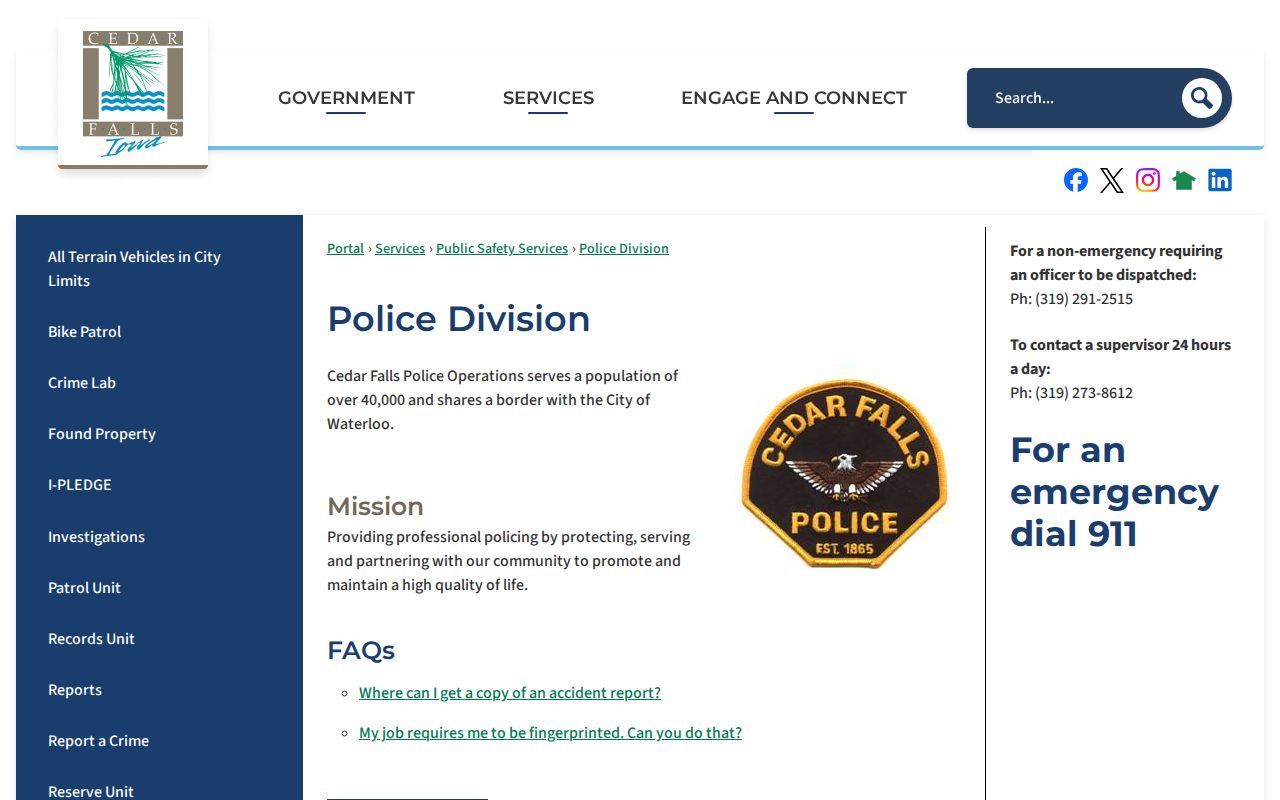Open the Nextdoor house icon
The height and width of the screenshot is (800, 1280).
coord(1184,180)
